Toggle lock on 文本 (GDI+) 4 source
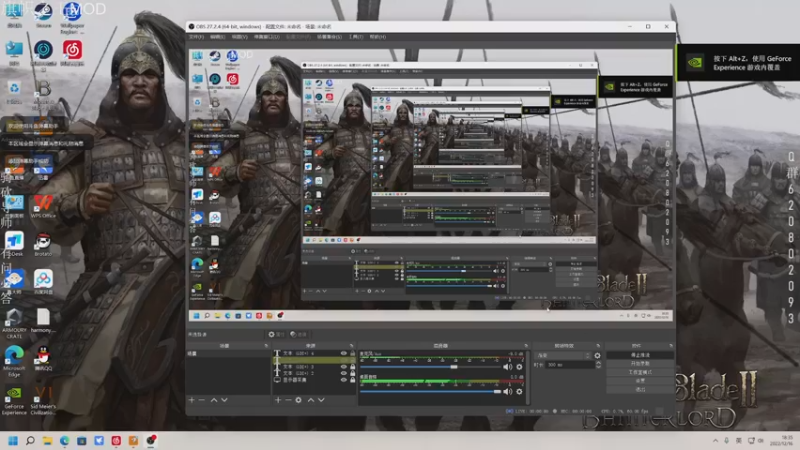The image size is (800, 450). [x=353, y=354]
